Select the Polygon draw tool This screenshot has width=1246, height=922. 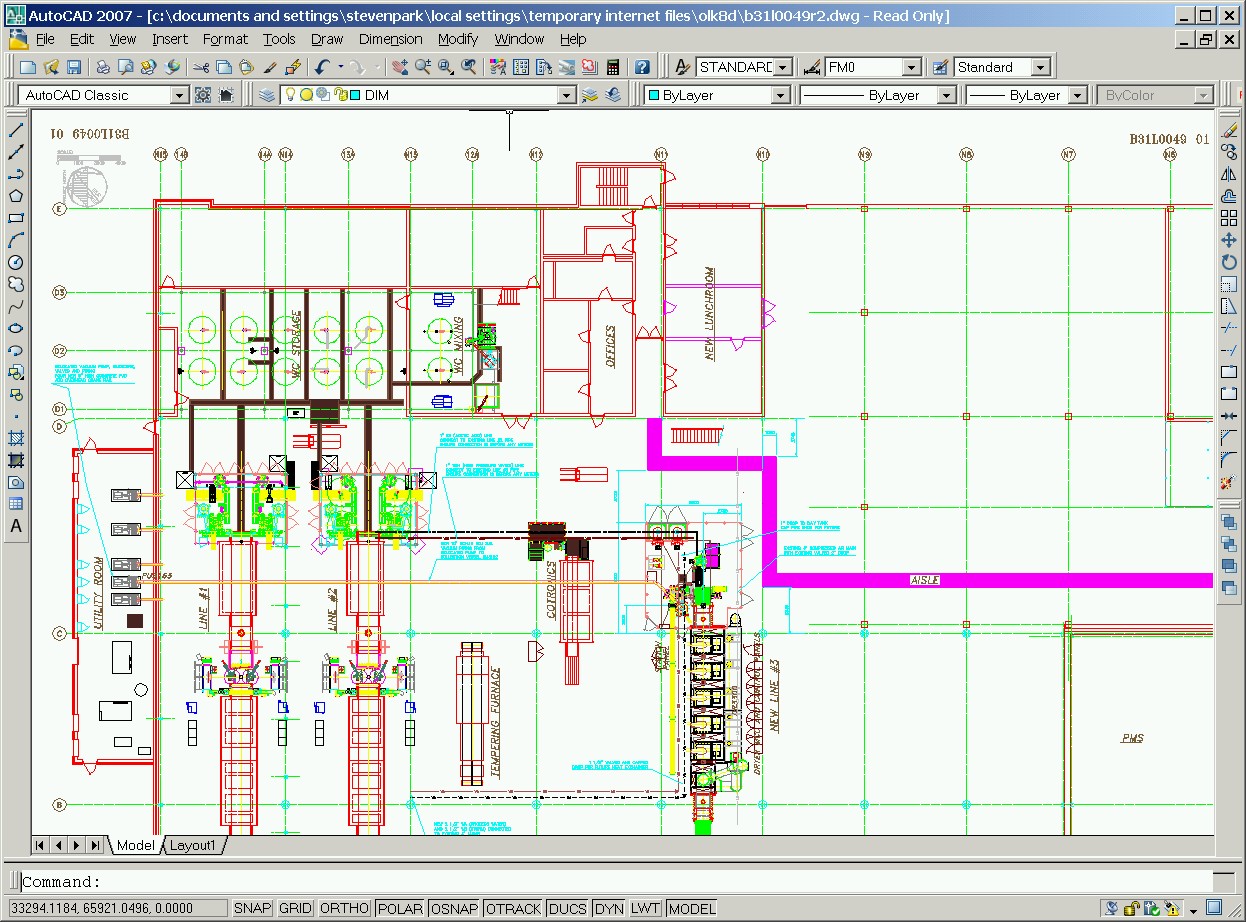tap(16, 196)
